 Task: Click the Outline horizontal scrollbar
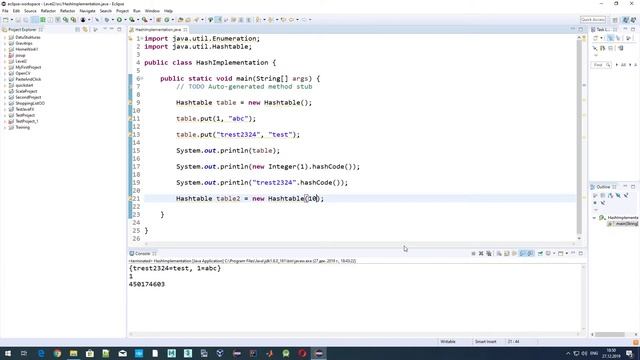point(609,334)
